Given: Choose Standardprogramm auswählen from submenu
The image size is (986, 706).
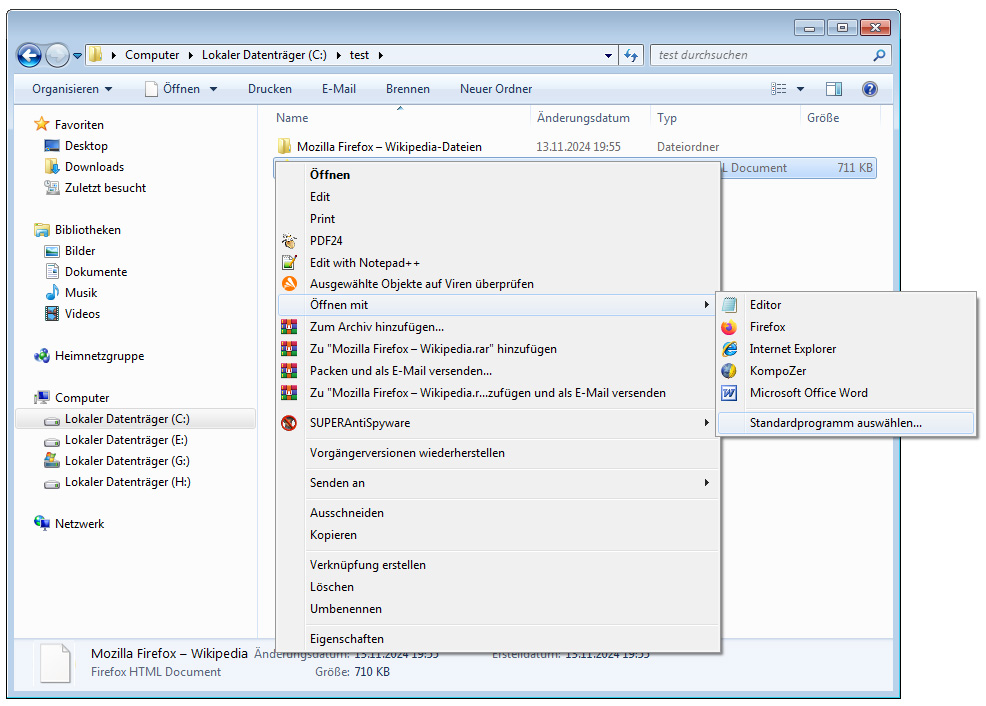Looking at the screenshot, I should click(835, 423).
